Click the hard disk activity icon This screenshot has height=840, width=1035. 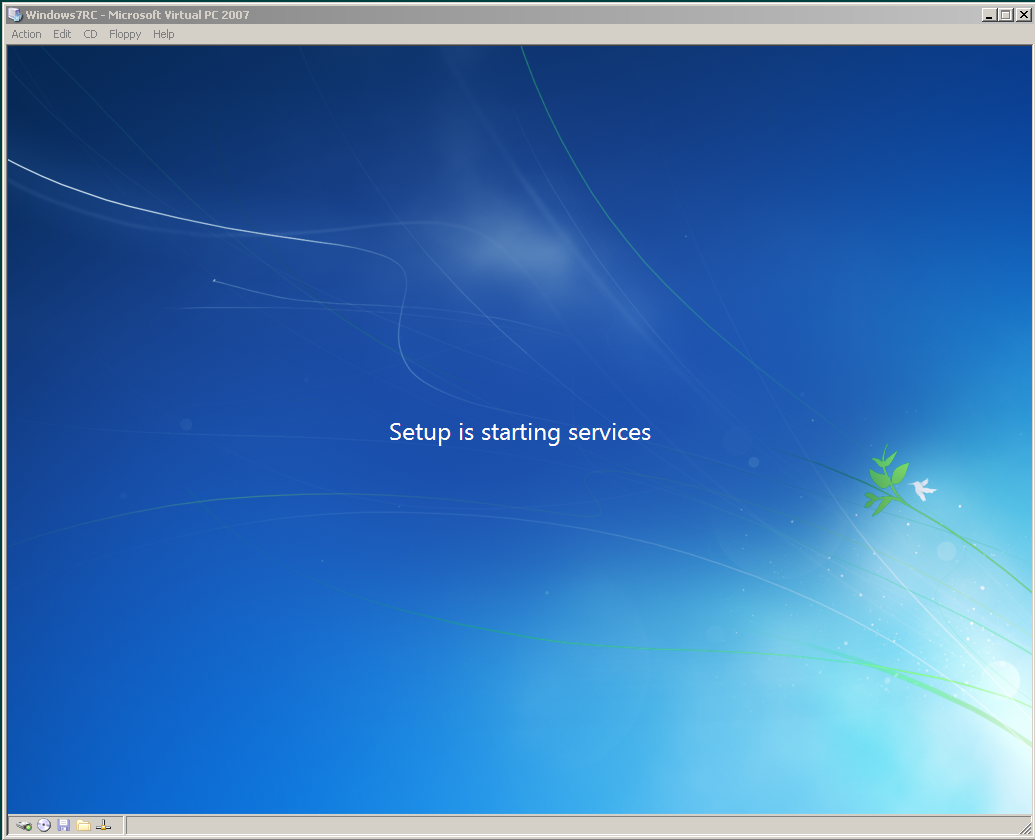pyautogui.click(x=24, y=825)
